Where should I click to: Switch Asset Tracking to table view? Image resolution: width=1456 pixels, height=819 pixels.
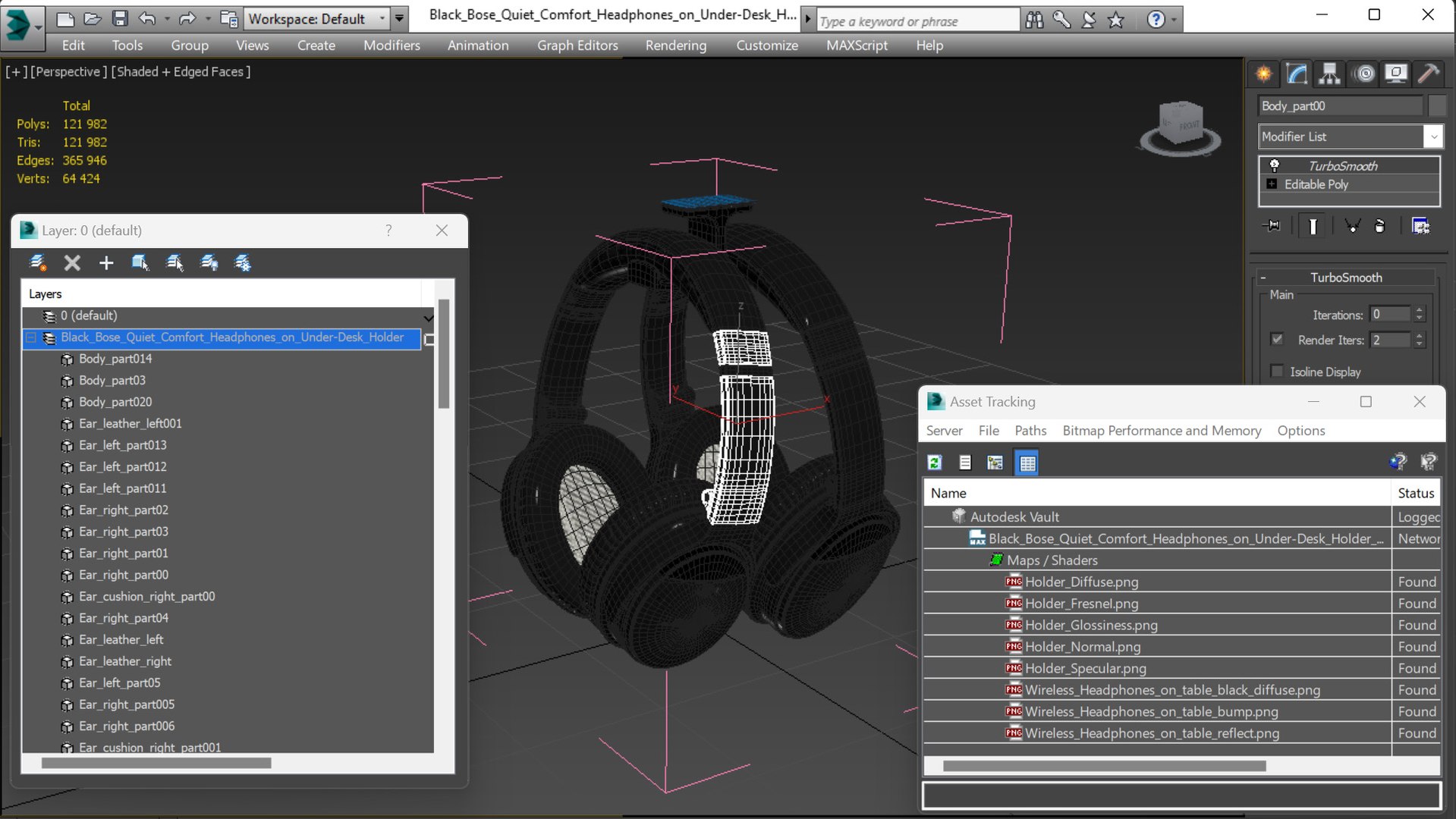(1027, 463)
